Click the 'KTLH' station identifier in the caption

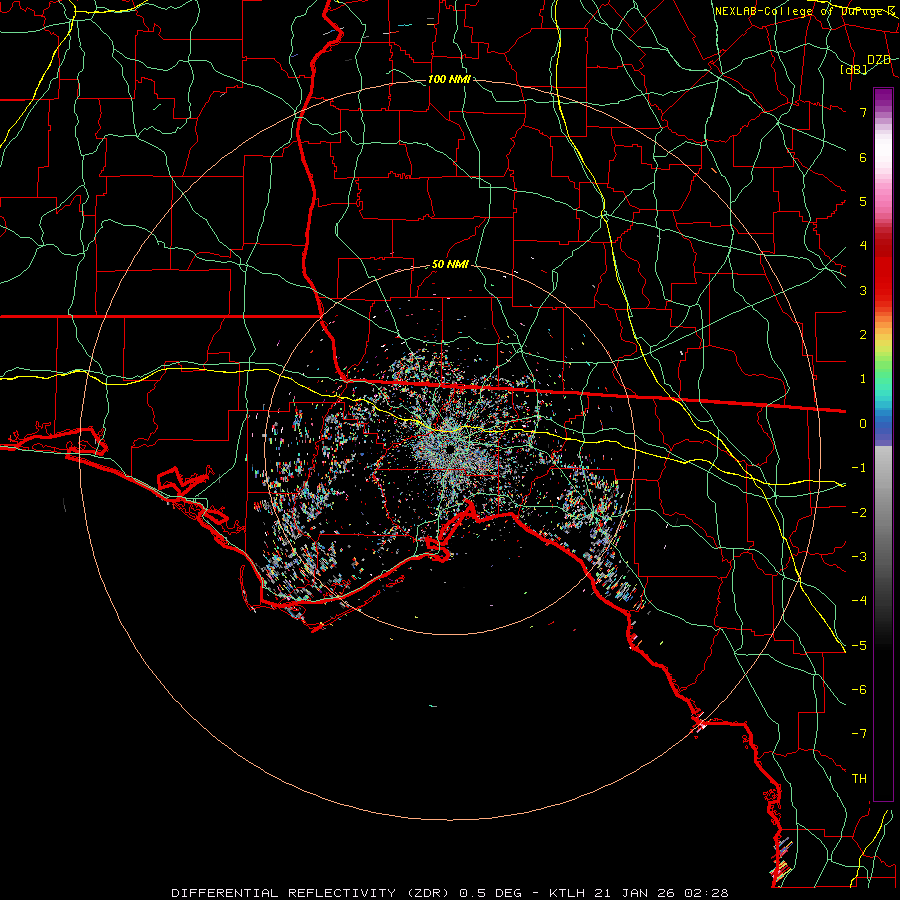tap(567, 893)
